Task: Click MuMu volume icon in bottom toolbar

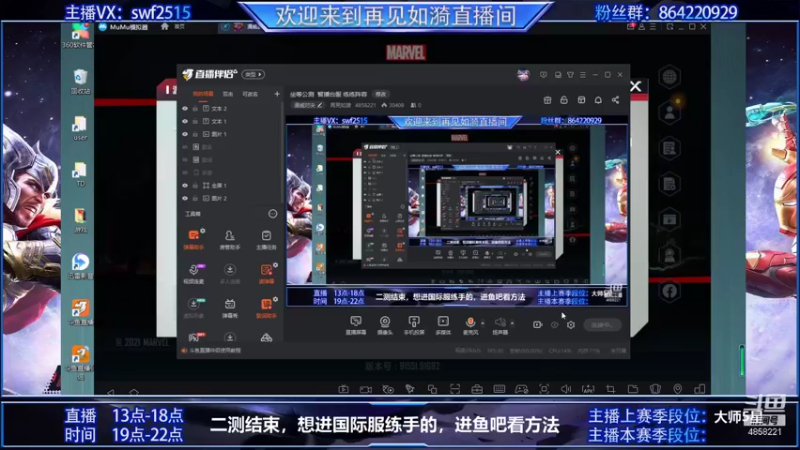Action: click(566, 389)
